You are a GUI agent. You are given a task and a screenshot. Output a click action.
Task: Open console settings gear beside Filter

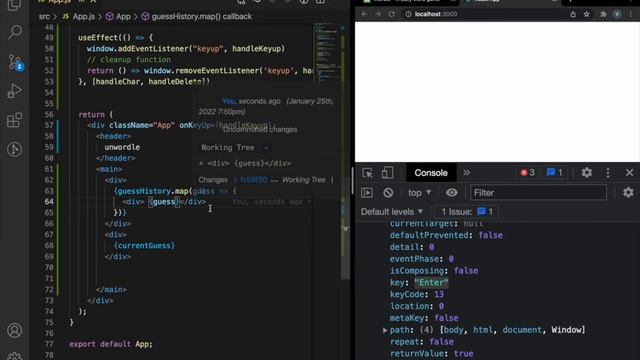[628, 192]
